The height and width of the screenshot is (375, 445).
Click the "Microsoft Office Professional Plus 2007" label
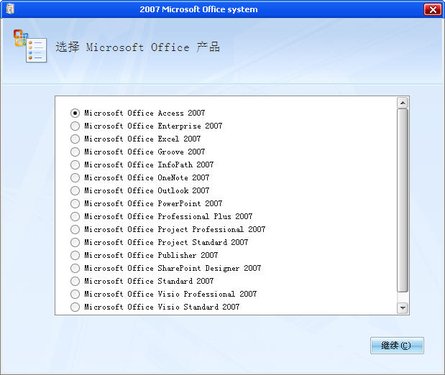(x=168, y=217)
